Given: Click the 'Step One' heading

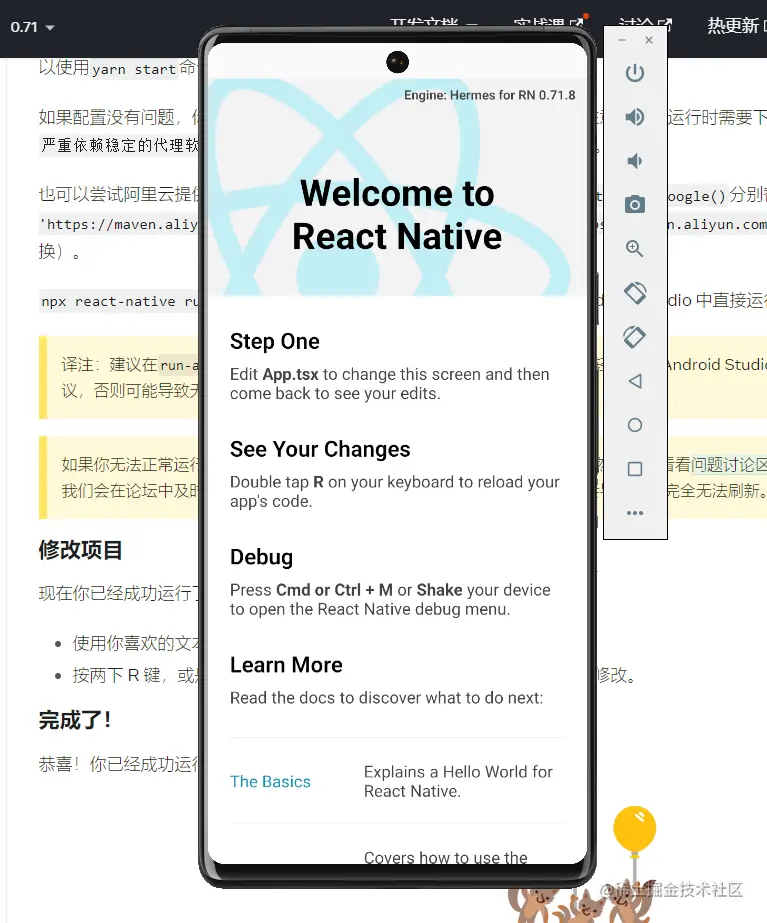Looking at the screenshot, I should [x=275, y=341].
